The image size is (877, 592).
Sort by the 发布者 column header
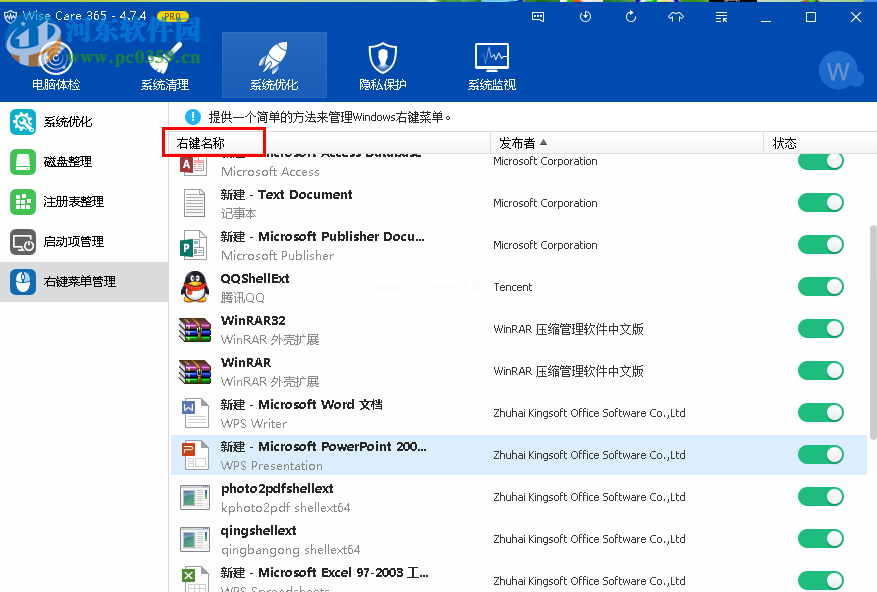[x=523, y=143]
